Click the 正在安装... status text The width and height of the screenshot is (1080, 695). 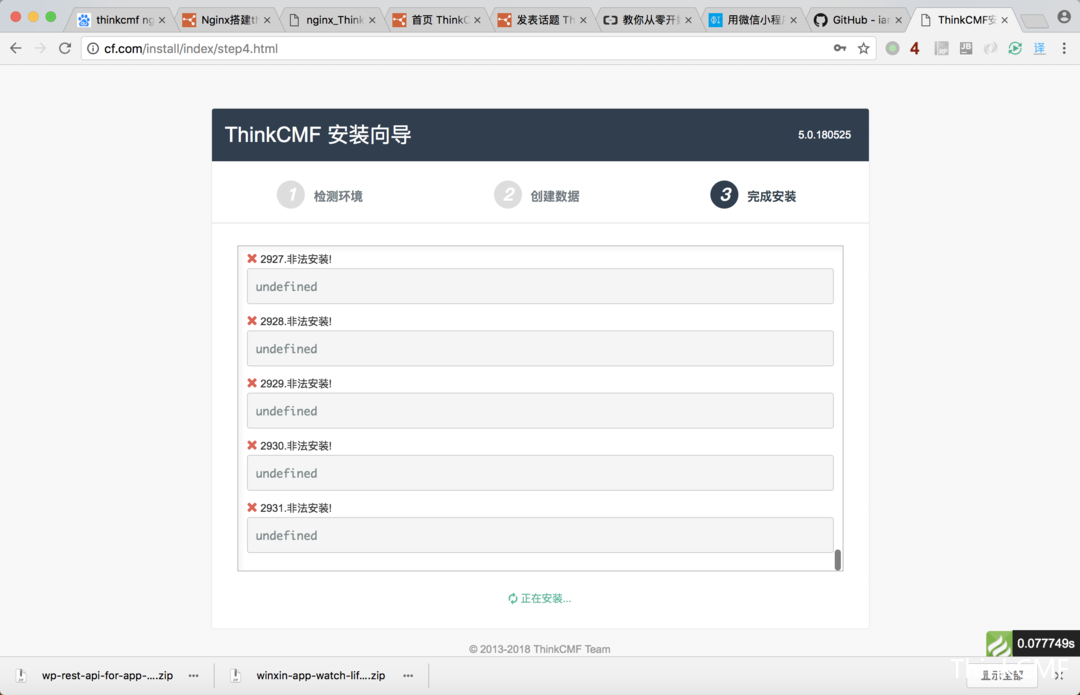pos(546,599)
